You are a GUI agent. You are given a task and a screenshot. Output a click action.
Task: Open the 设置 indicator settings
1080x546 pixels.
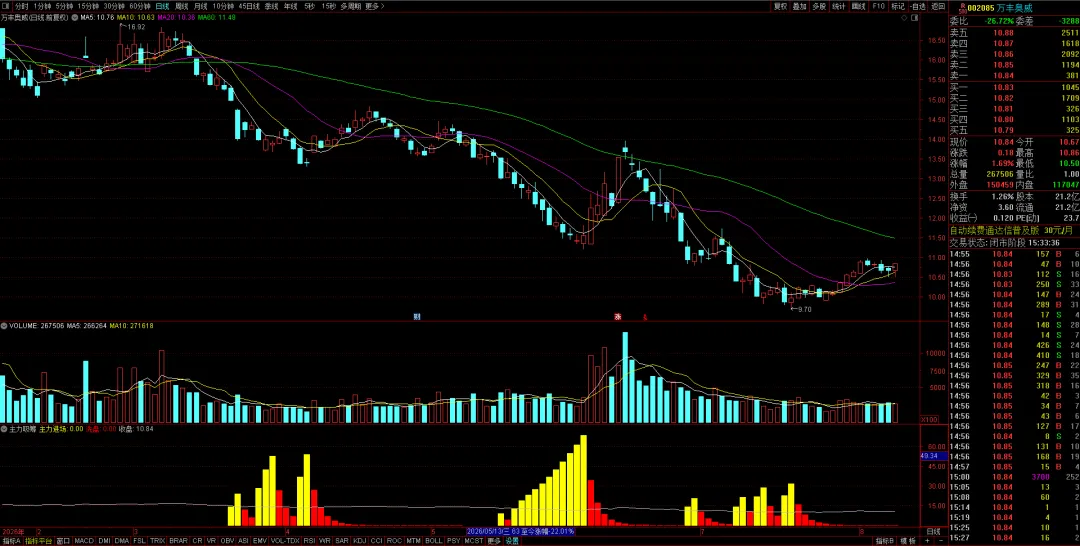pos(512,541)
